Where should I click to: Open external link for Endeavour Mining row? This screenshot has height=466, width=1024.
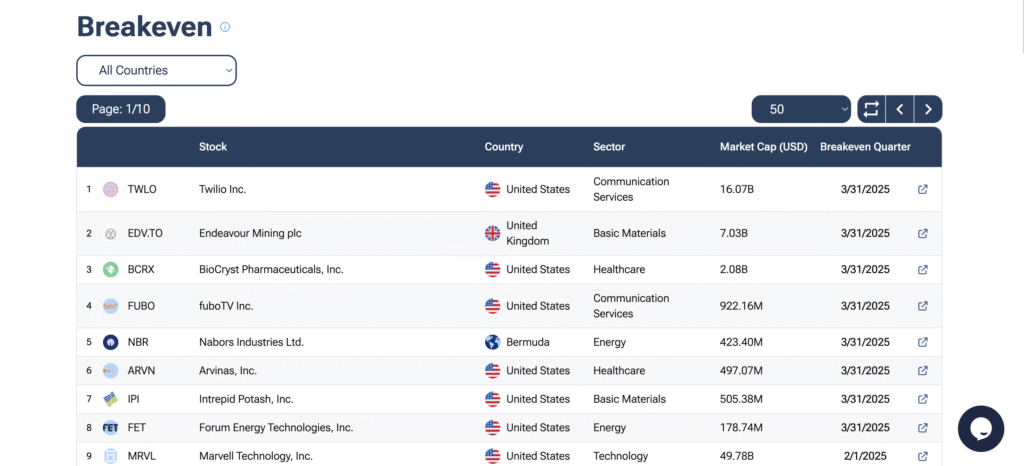(x=923, y=234)
